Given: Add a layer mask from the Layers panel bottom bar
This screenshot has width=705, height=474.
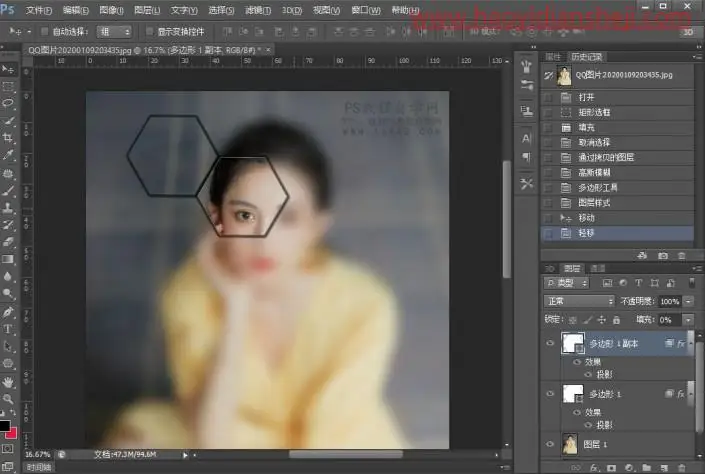Looking at the screenshot, I should coord(611,468).
